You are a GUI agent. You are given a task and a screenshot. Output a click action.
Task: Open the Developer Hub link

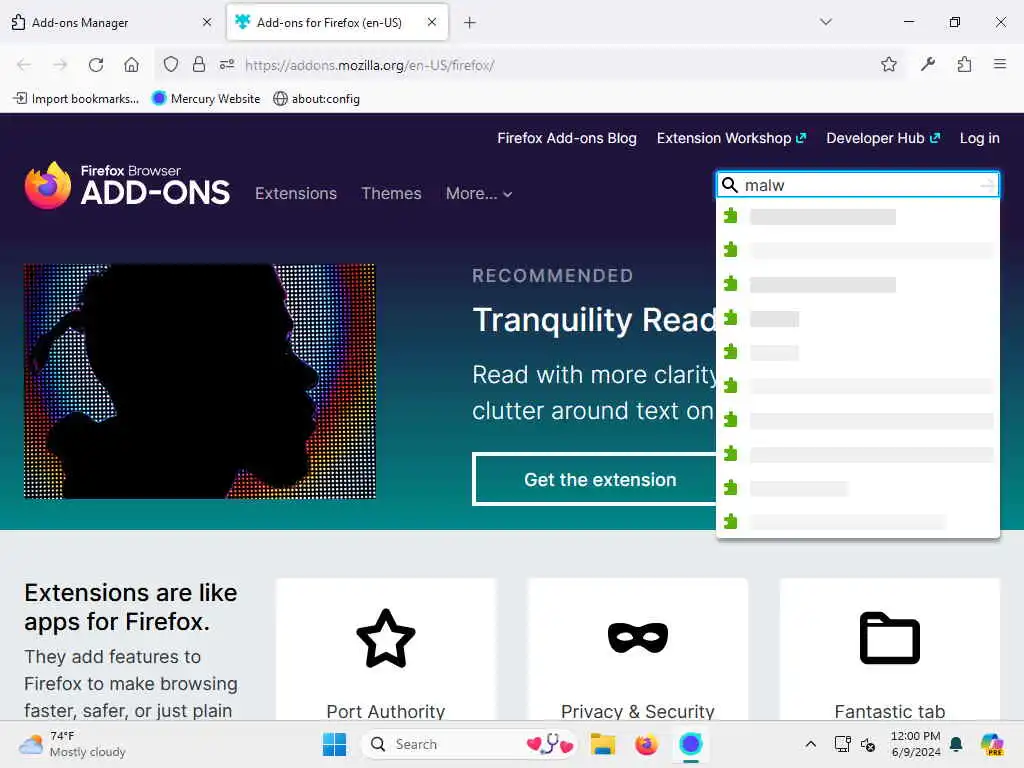coord(883,138)
